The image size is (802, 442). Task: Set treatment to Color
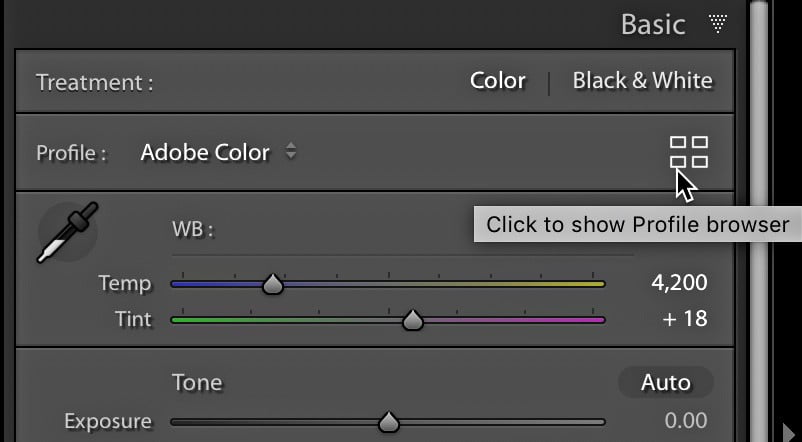click(497, 81)
